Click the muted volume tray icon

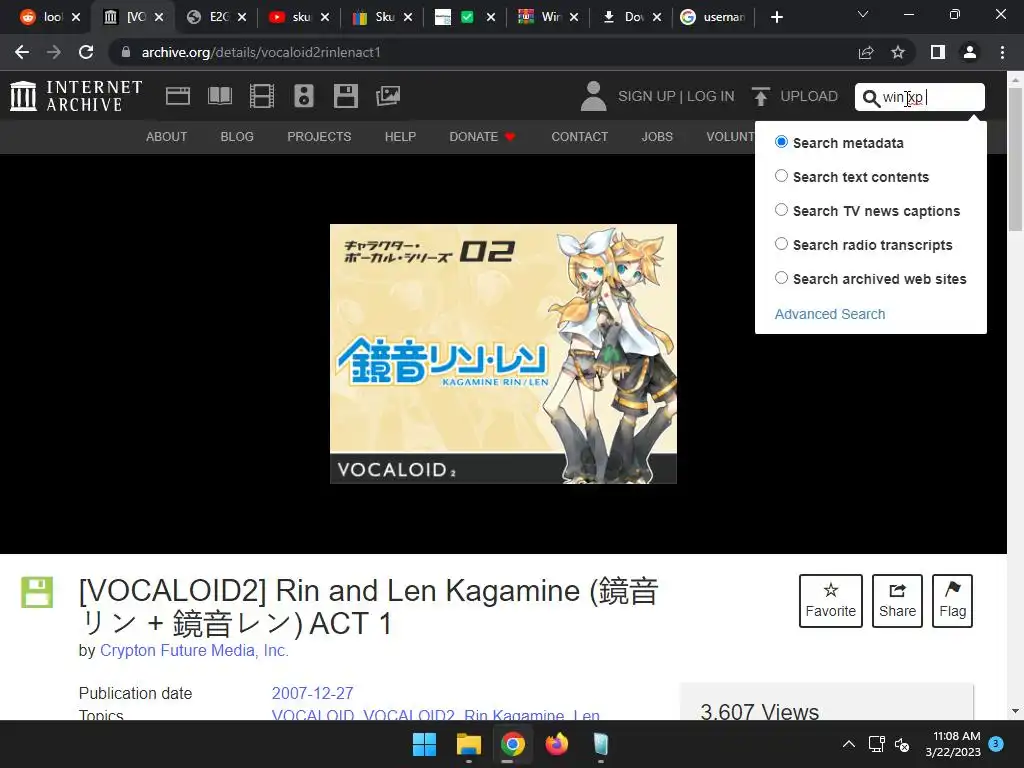coord(902,744)
